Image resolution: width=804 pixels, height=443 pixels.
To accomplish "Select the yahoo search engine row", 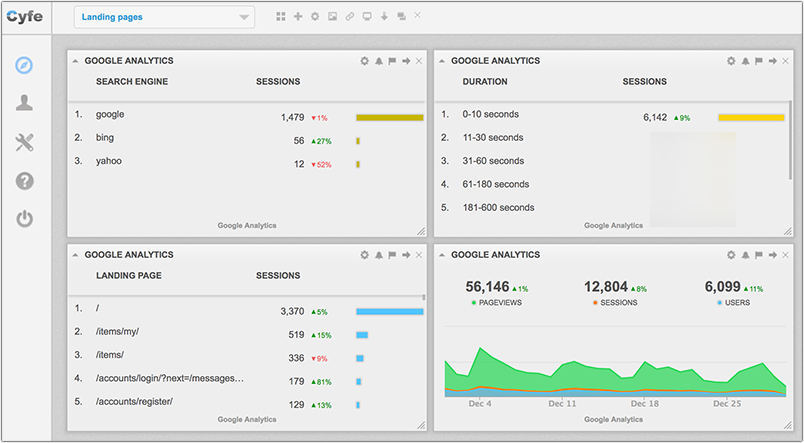I will pos(248,163).
